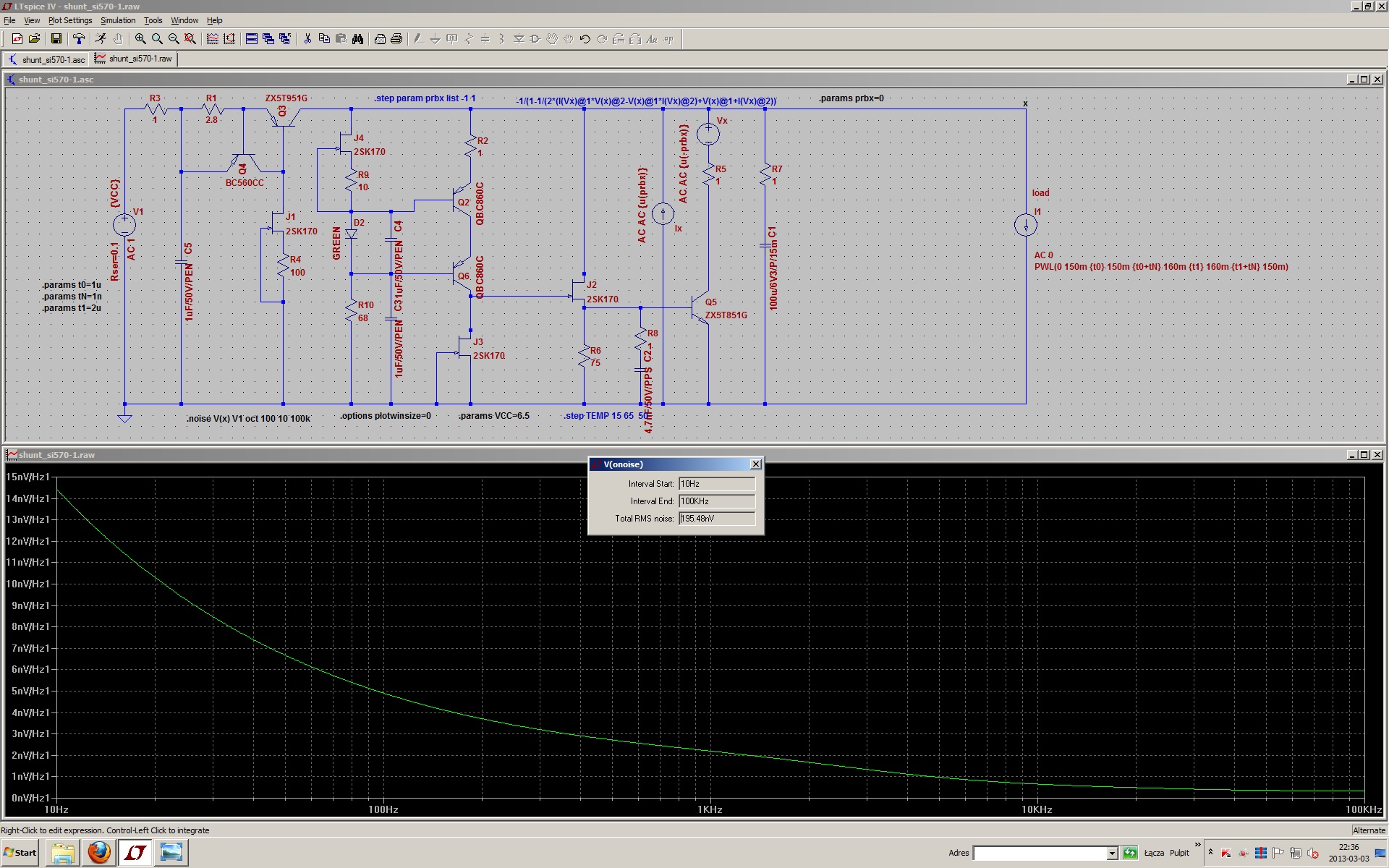The height and width of the screenshot is (868, 1389).
Task: Open Firefox from the taskbar
Action: click(x=99, y=853)
